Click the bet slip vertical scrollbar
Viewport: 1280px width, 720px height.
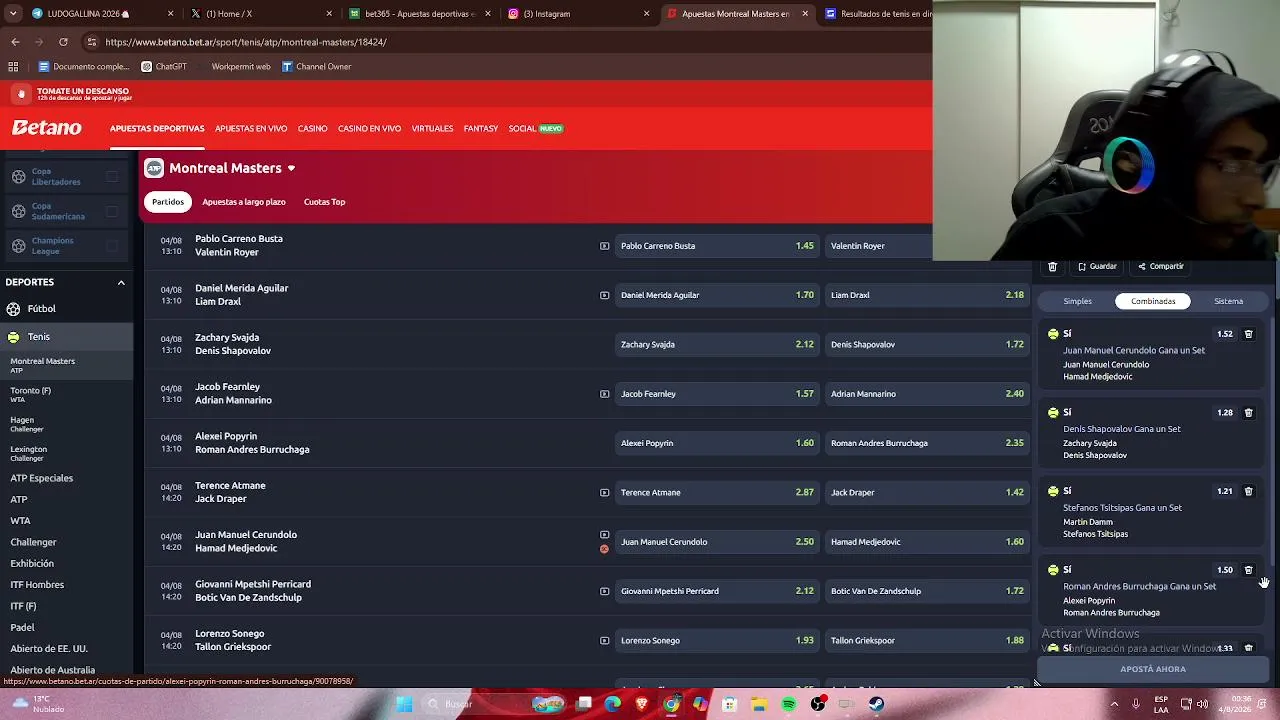click(x=1273, y=440)
